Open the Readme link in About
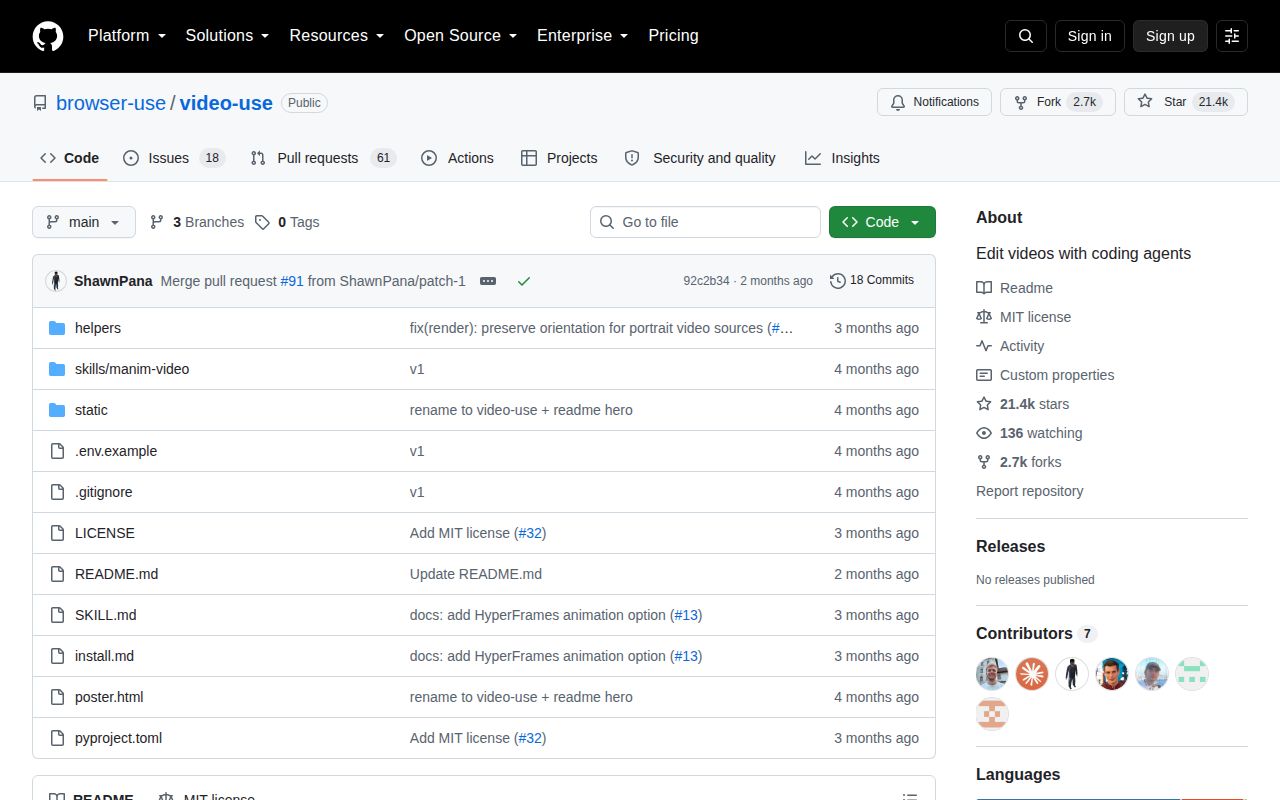The width and height of the screenshot is (1280, 800). (x=1014, y=288)
